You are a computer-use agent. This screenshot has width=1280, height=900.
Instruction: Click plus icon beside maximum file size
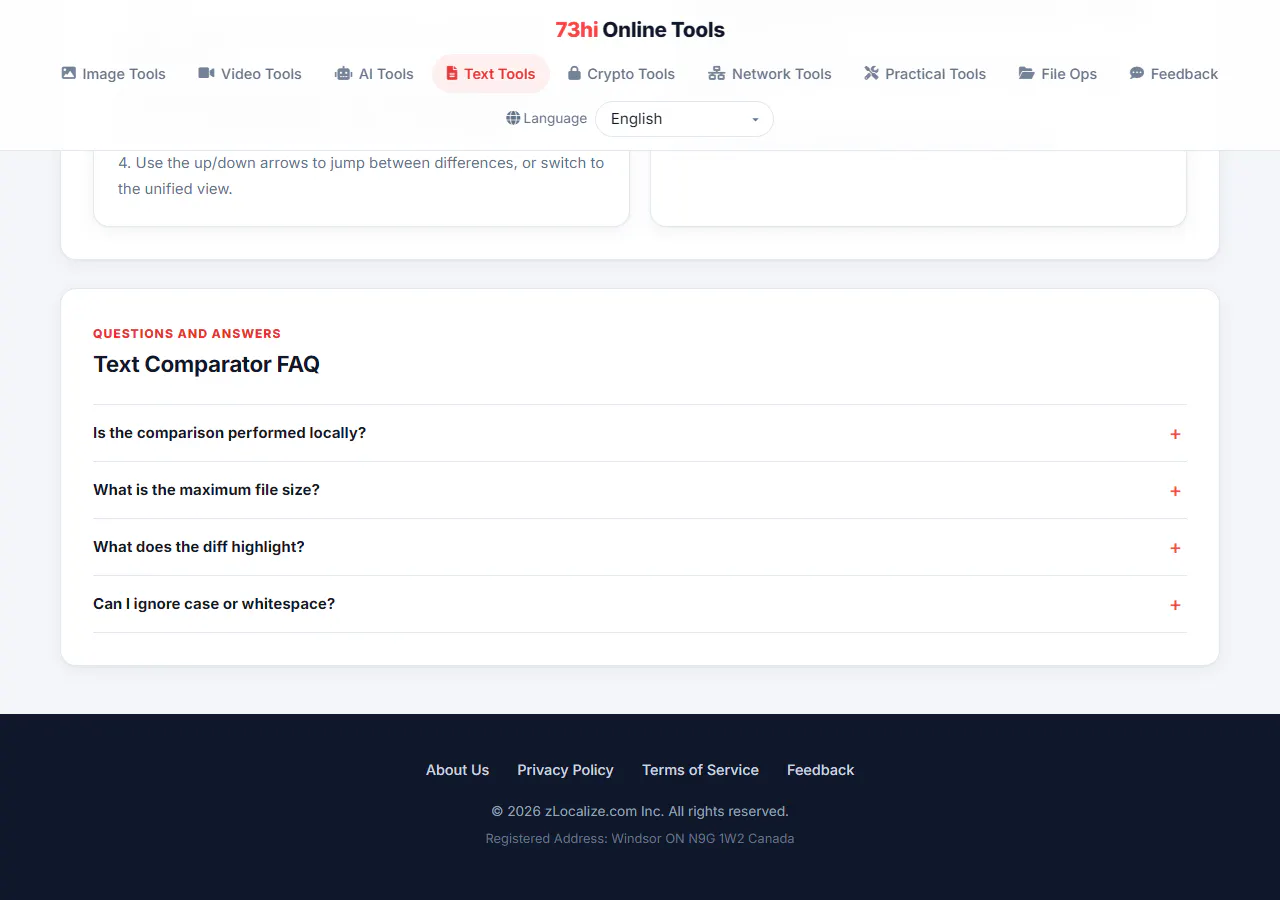tap(1175, 491)
